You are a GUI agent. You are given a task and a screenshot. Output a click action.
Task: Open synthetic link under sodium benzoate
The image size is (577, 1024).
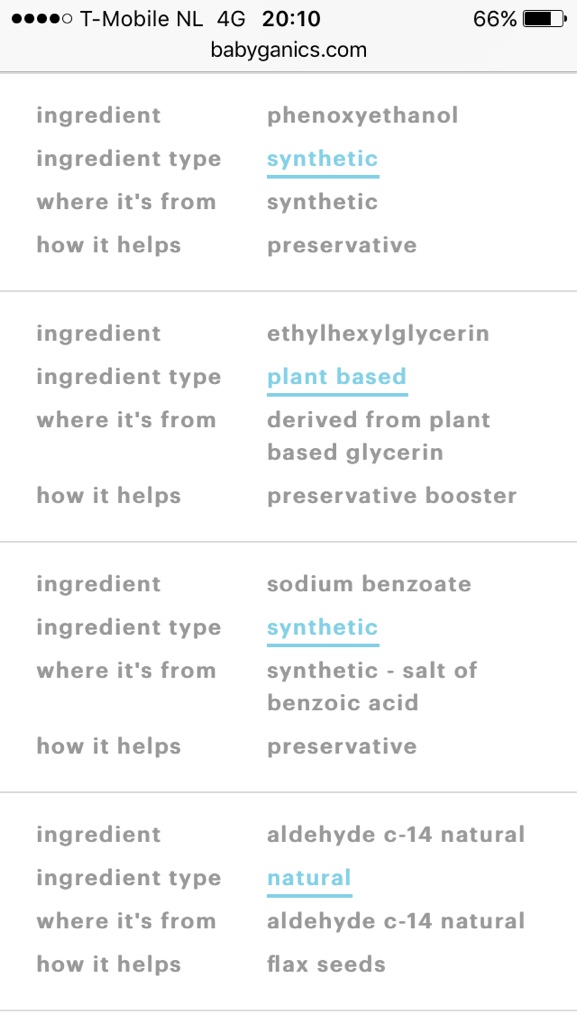(x=322, y=628)
